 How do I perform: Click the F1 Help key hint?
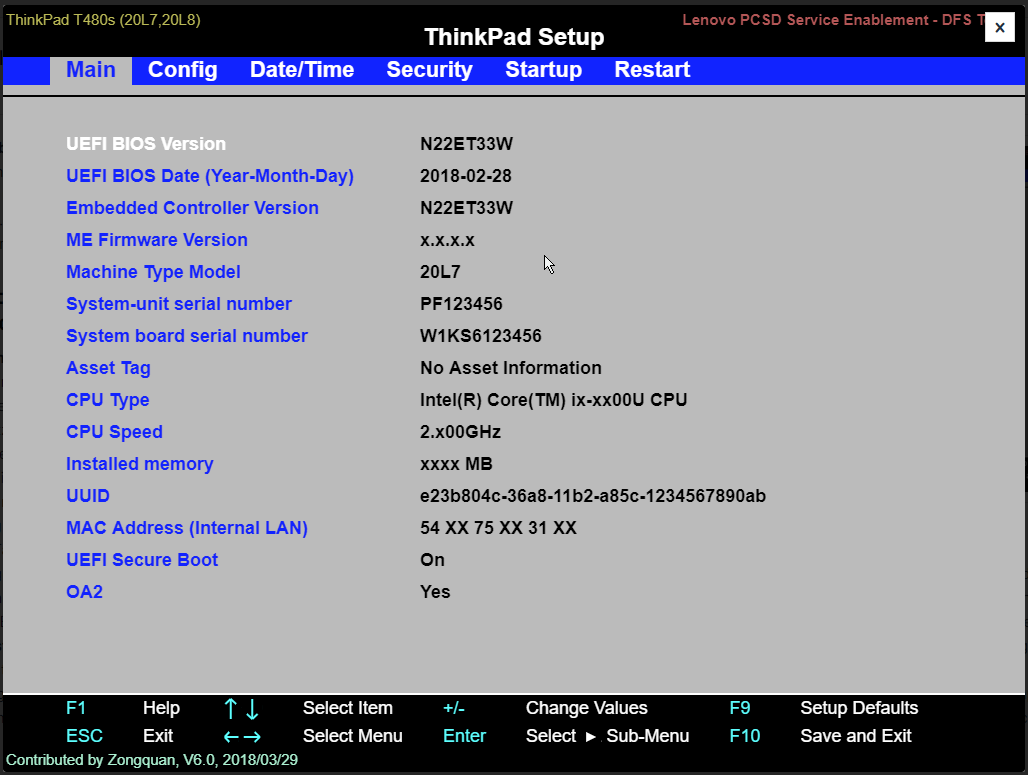[76, 708]
